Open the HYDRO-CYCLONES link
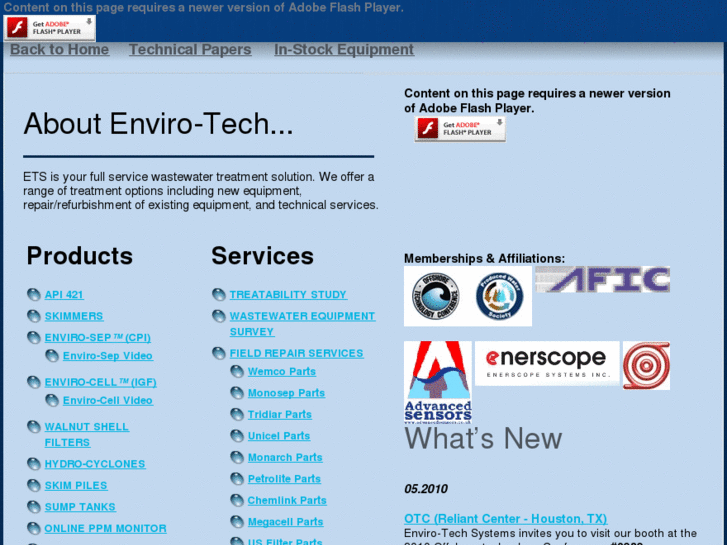This screenshot has height=545, width=727. pyautogui.click(x=95, y=464)
